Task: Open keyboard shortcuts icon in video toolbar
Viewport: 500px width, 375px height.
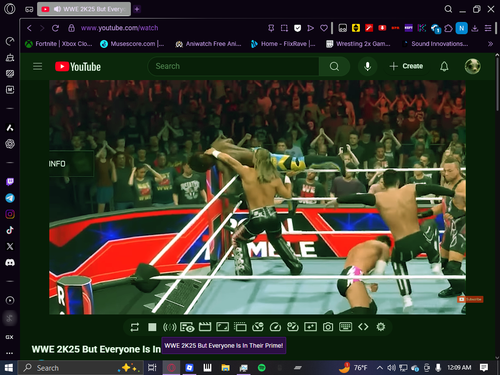Action: pyautogui.click(x=345, y=327)
